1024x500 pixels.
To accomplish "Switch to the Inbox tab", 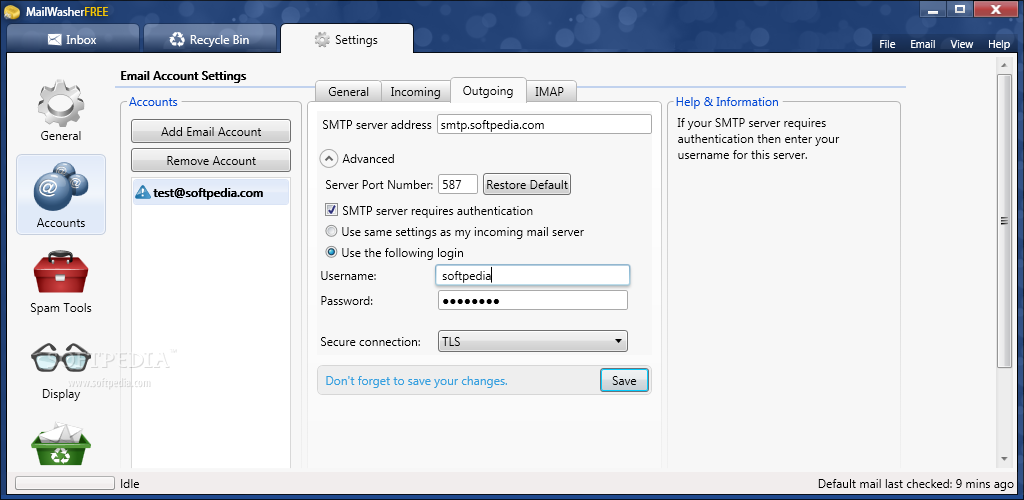I will (x=72, y=40).
